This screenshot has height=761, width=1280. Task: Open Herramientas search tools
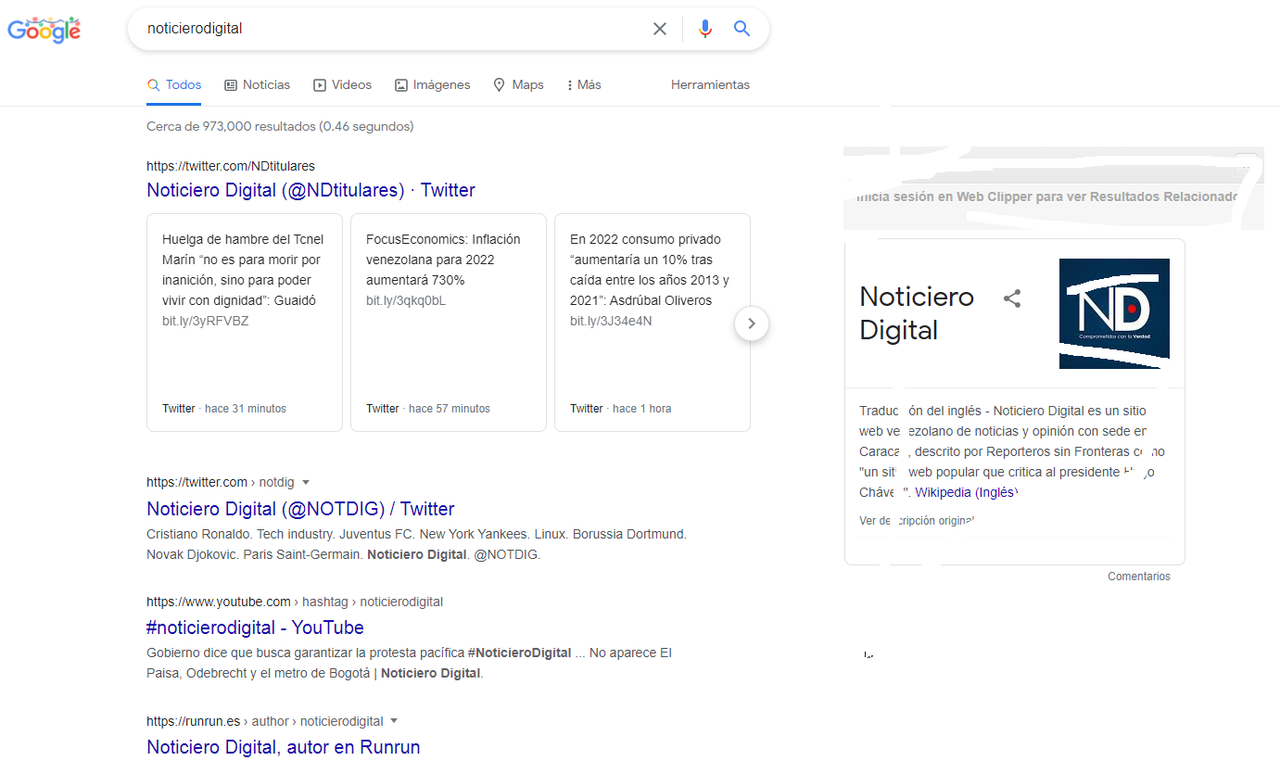[710, 85]
